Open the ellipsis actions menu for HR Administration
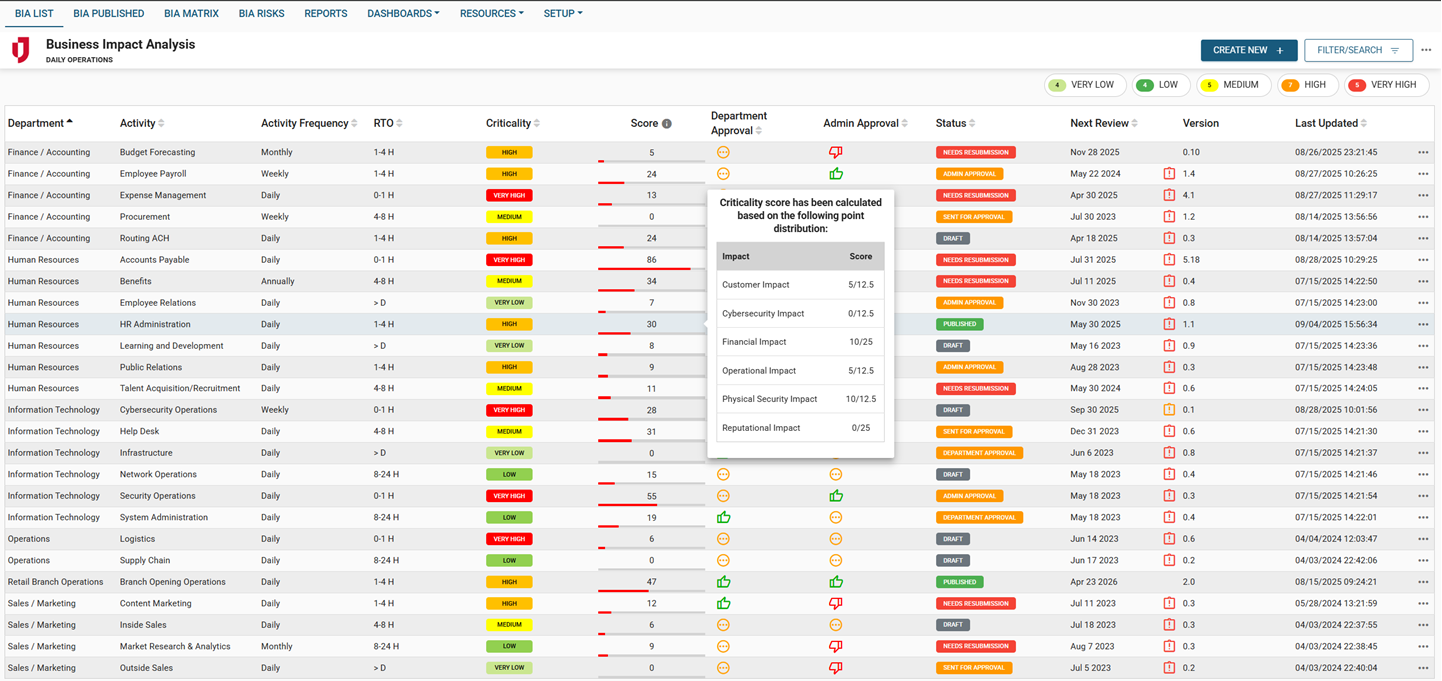1442x681 pixels. coord(1423,323)
